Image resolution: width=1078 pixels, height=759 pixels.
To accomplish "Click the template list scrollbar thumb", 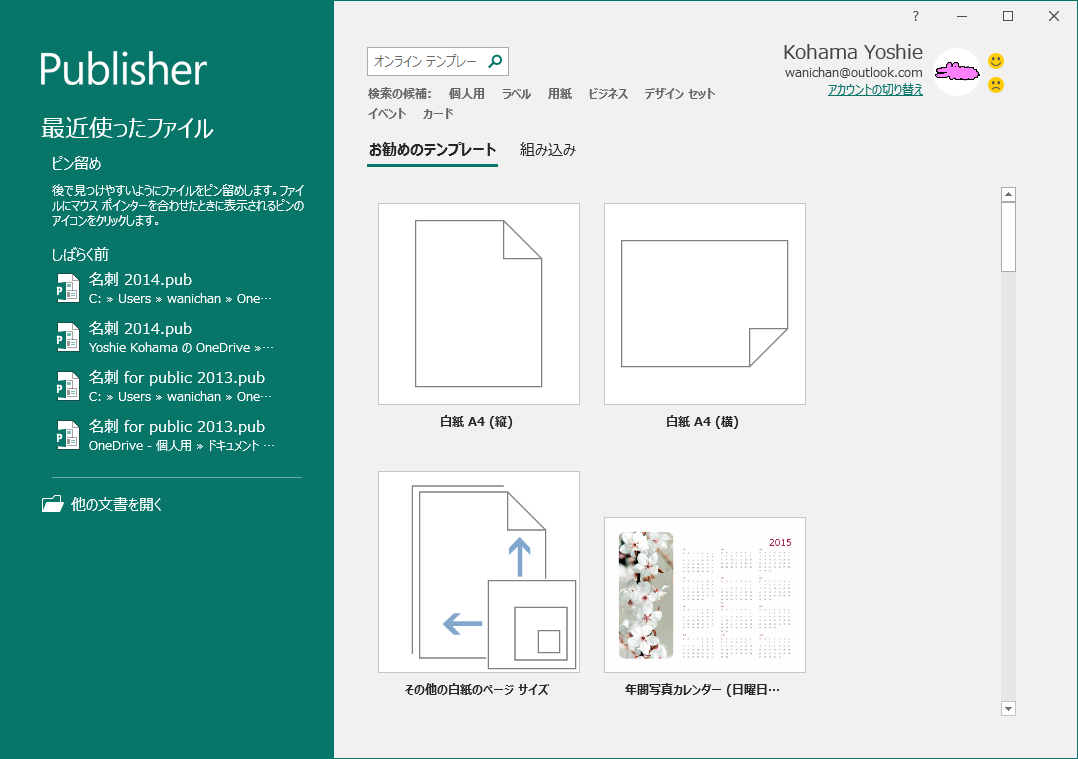I will (1008, 236).
